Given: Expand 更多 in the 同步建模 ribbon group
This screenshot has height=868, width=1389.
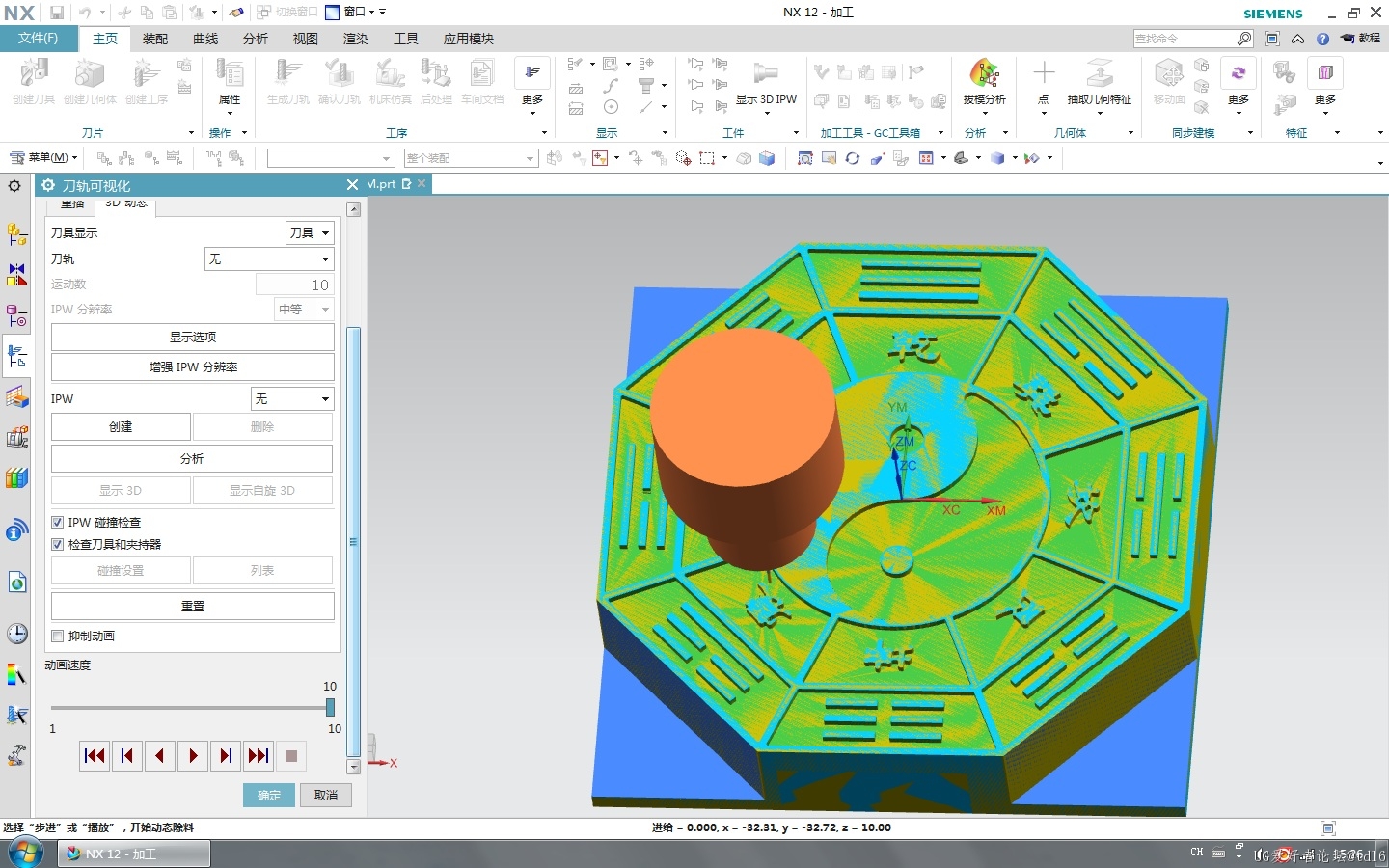Looking at the screenshot, I should [x=1238, y=86].
